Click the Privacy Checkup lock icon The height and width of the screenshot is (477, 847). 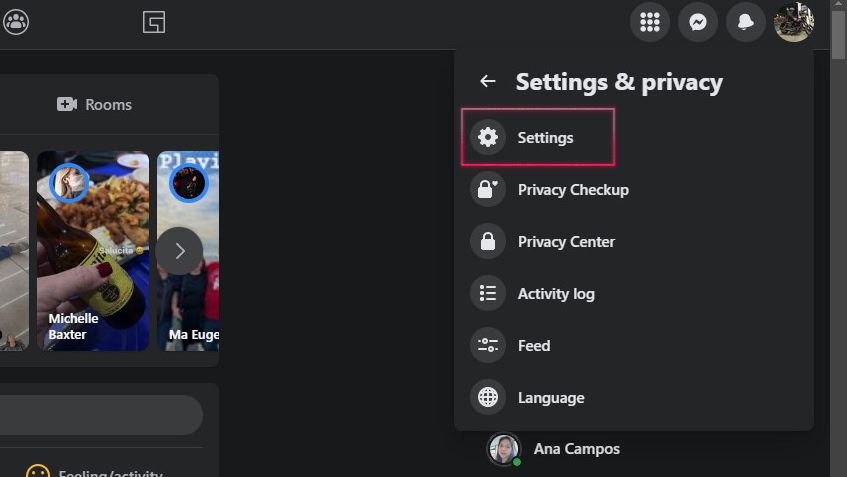pyautogui.click(x=488, y=189)
